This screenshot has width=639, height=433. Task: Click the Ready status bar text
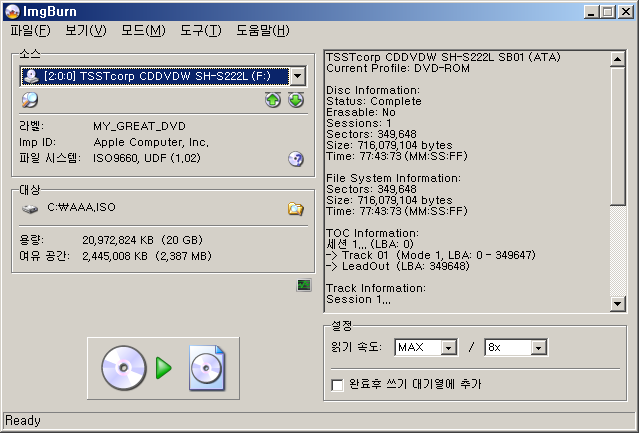tap(23, 420)
